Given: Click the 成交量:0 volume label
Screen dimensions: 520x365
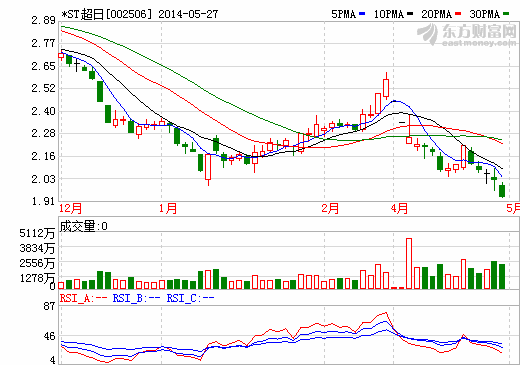Looking at the screenshot, I should (83, 226).
